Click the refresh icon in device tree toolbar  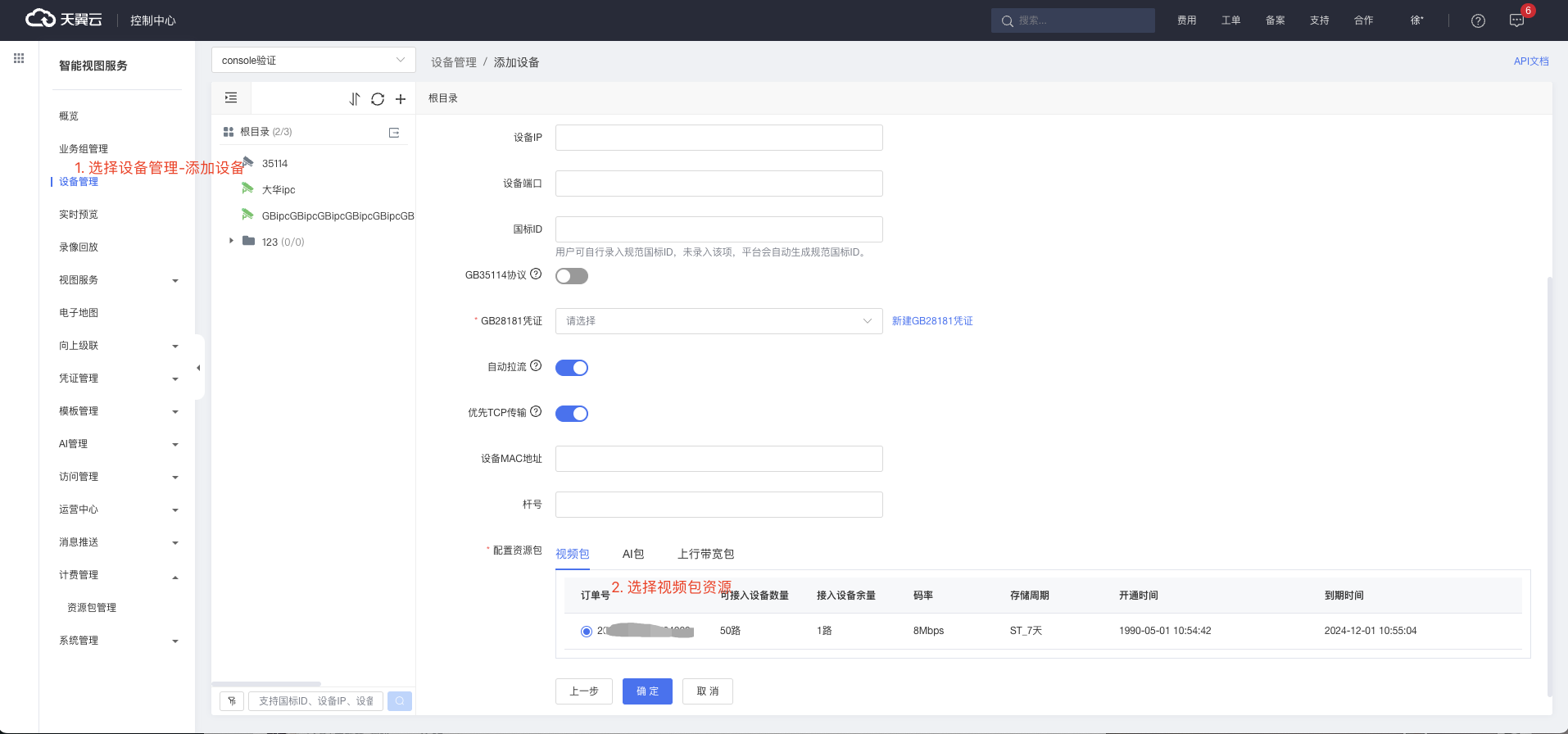(x=378, y=99)
